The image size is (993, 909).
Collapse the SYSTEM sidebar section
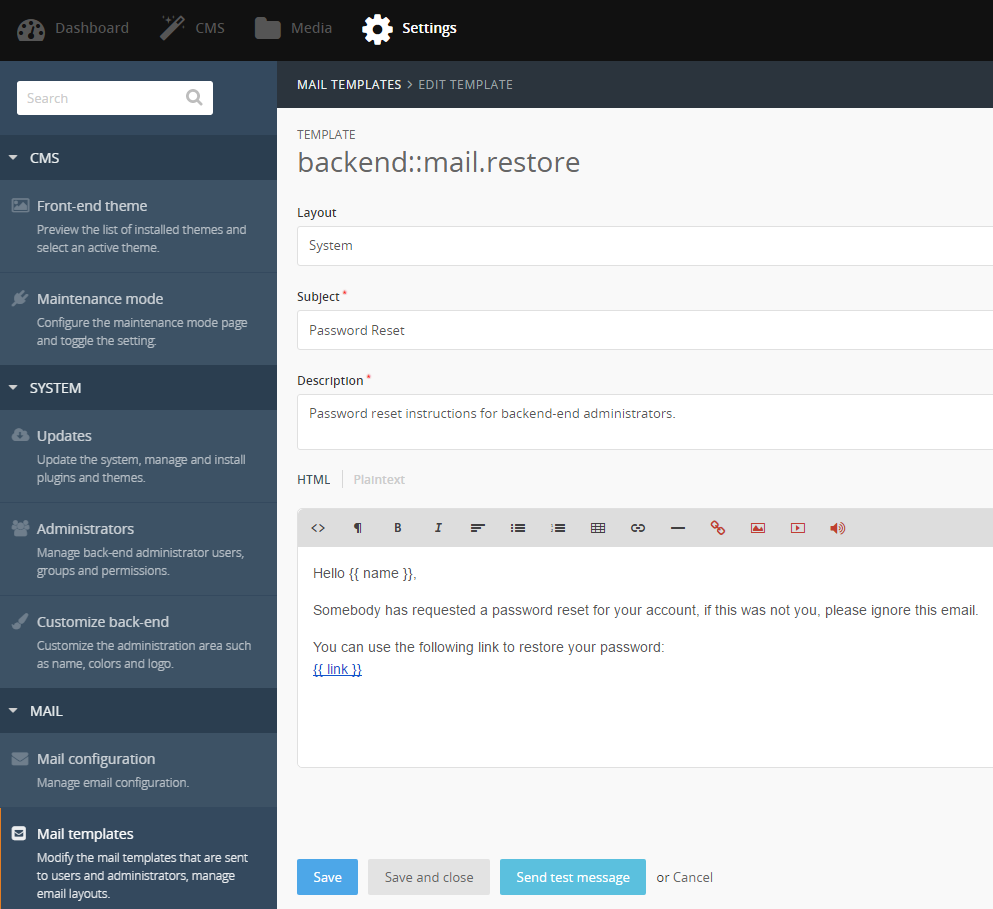(14, 388)
